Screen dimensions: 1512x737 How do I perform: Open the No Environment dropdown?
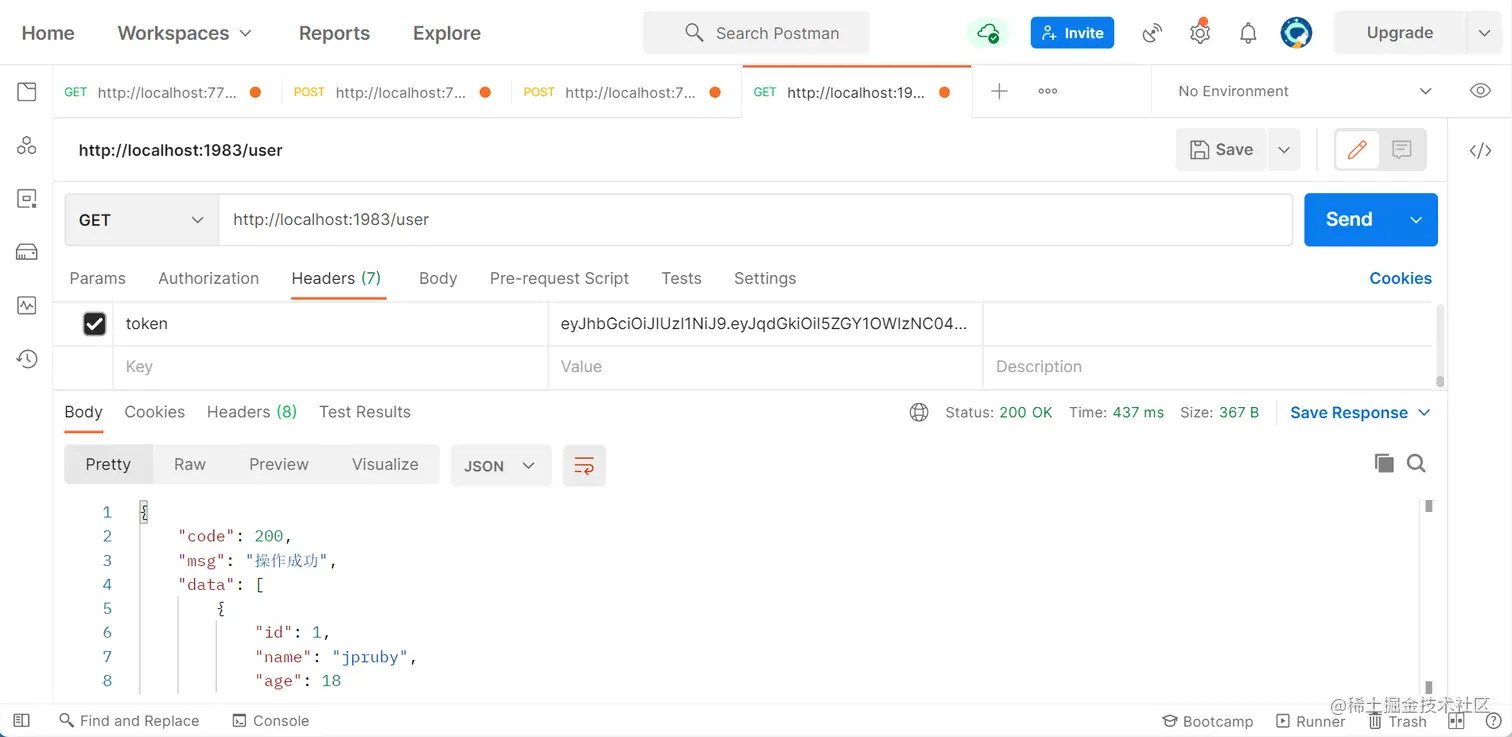pyautogui.click(x=1305, y=91)
